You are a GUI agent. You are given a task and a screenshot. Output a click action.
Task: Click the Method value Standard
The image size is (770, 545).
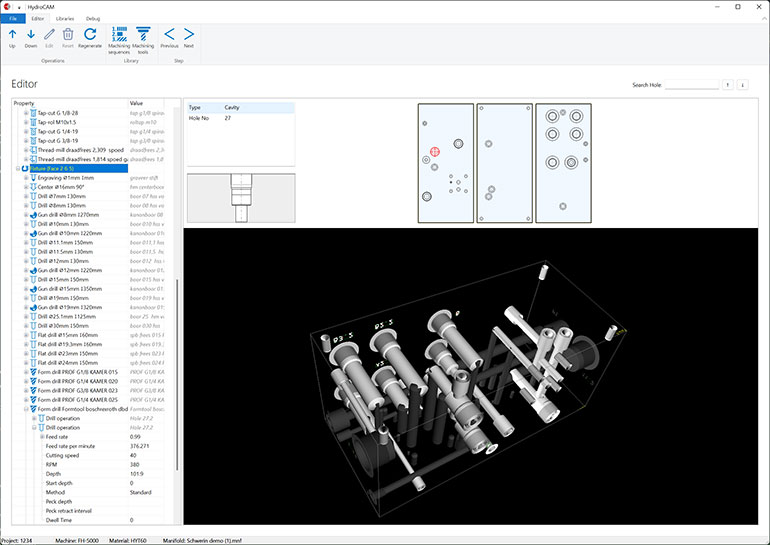coord(140,492)
